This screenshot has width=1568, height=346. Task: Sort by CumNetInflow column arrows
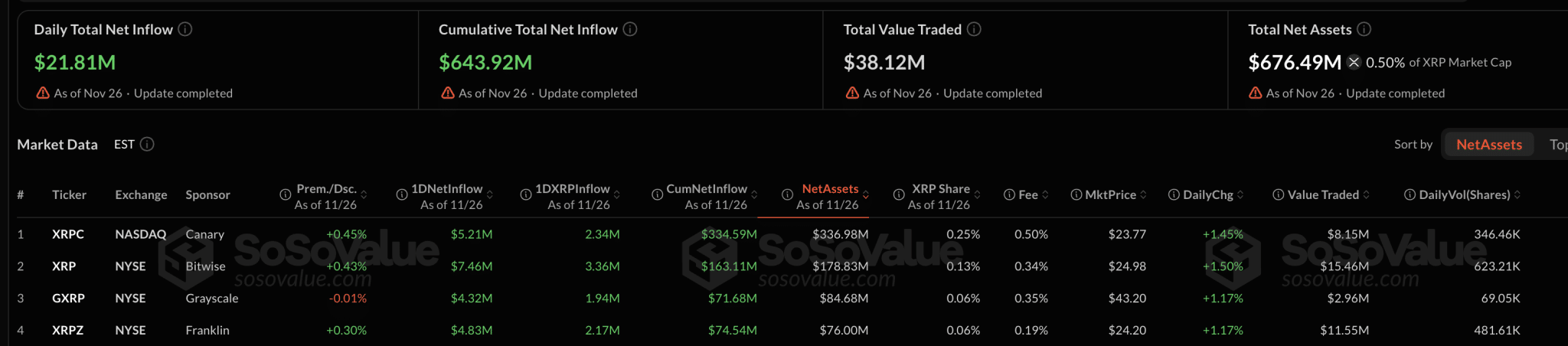click(x=754, y=195)
